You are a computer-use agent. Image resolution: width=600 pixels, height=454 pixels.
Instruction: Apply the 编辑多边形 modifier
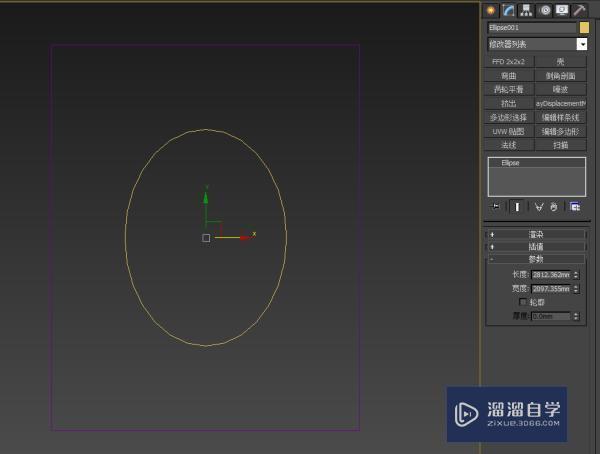click(560, 131)
